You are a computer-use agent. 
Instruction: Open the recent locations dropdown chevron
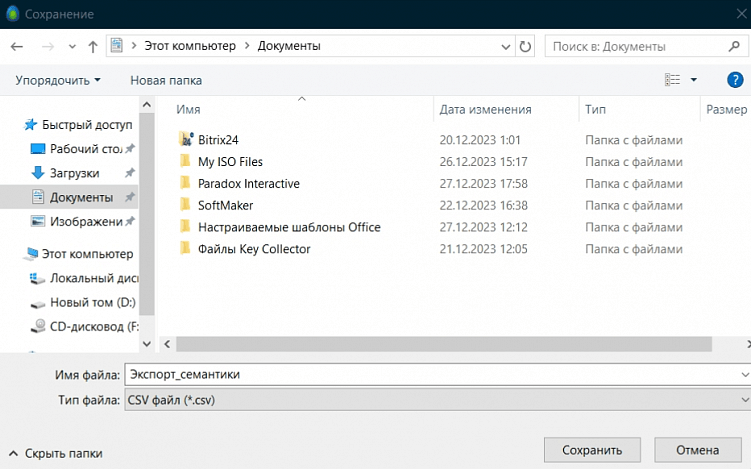tap(72, 47)
